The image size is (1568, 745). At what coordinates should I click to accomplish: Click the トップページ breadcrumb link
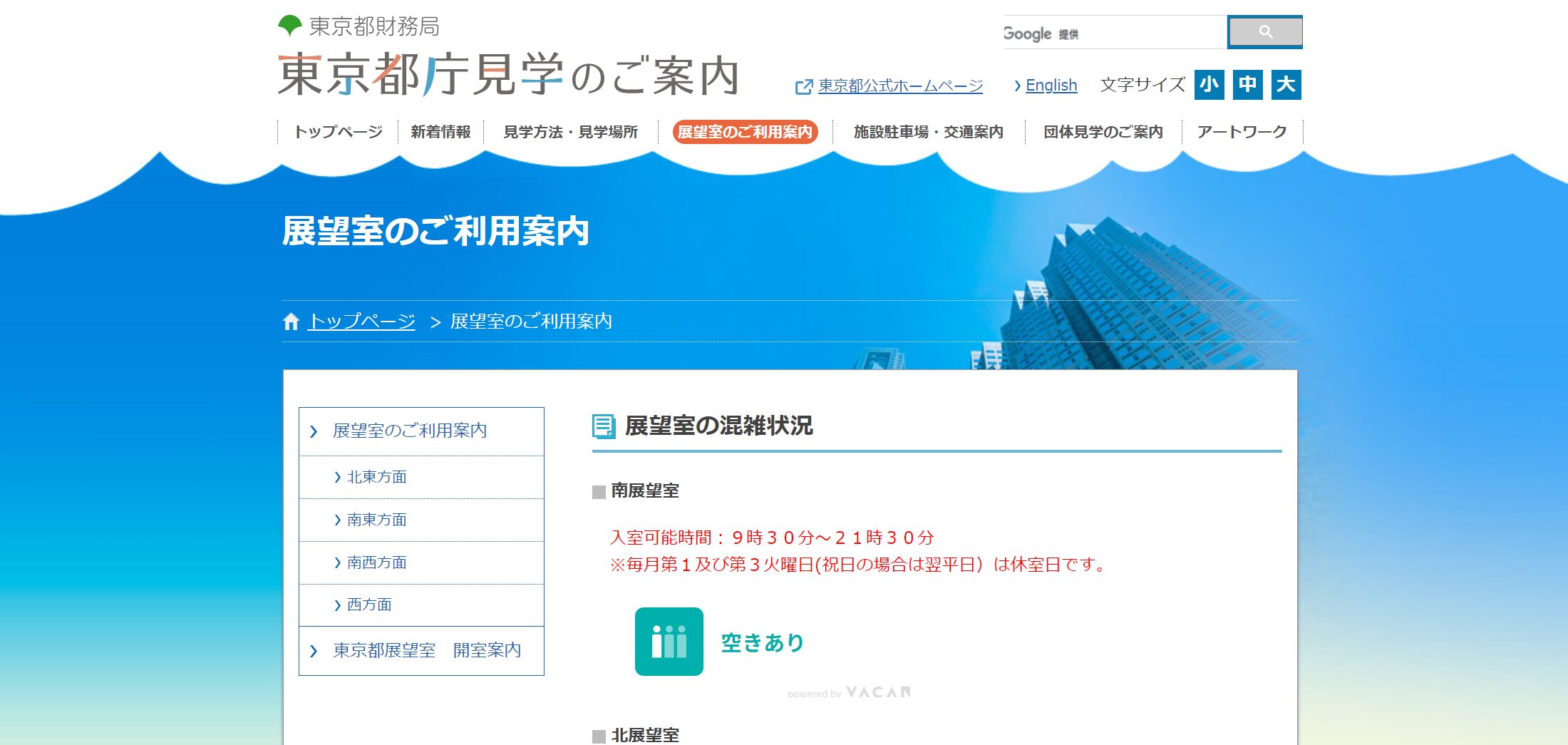click(361, 322)
